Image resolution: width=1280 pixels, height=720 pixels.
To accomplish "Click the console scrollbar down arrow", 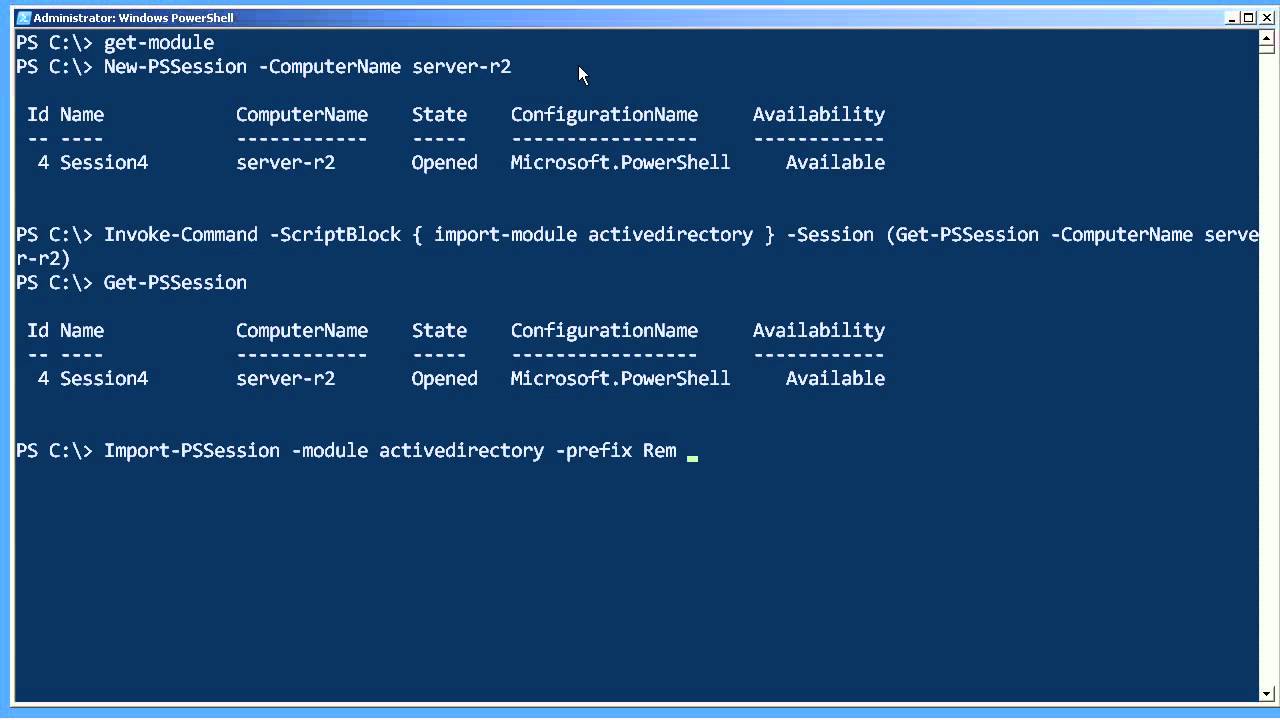I will [1266, 694].
